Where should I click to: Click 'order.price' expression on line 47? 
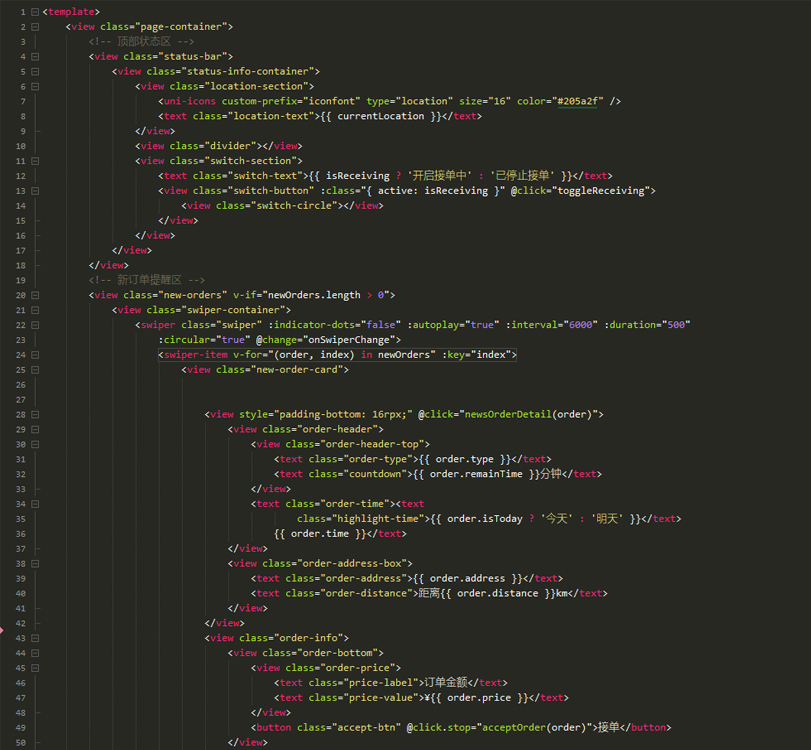pos(479,698)
